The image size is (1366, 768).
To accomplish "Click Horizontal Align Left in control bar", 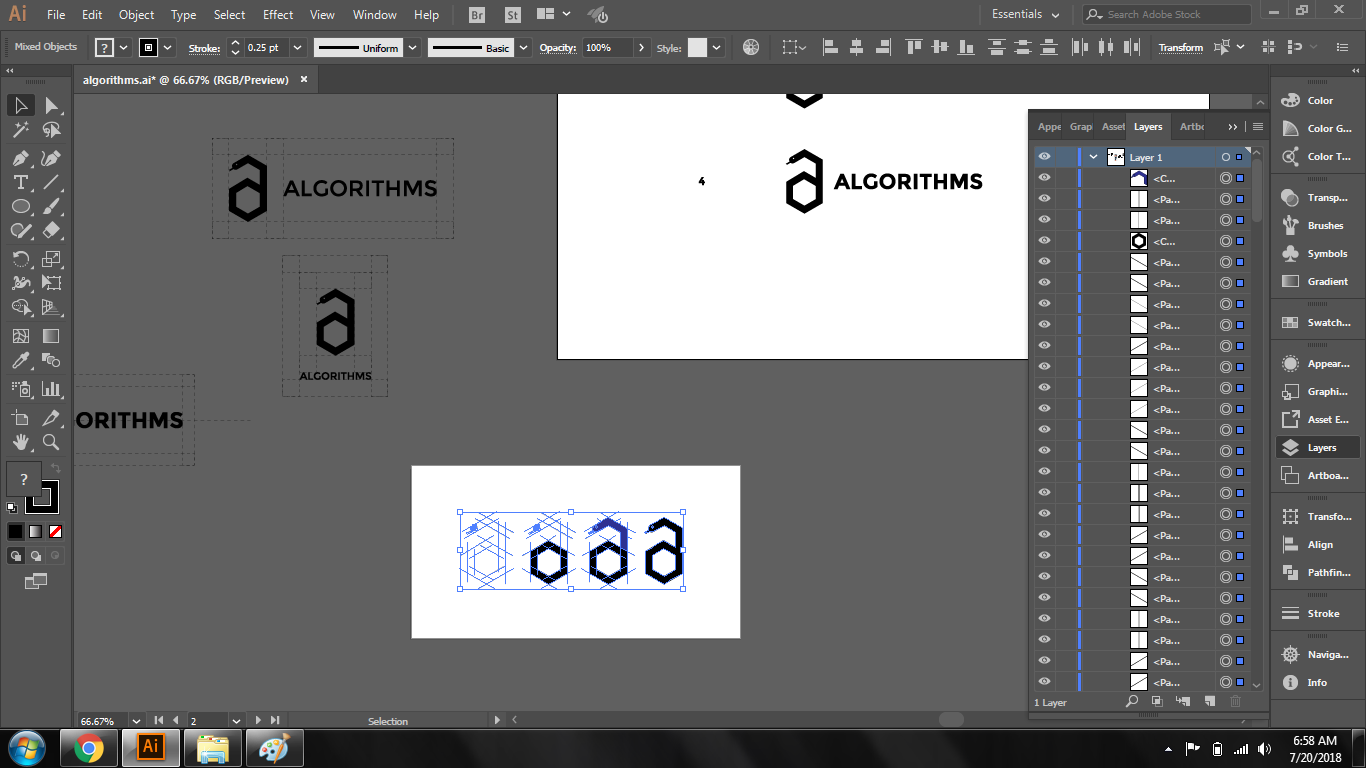I will point(831,48).
